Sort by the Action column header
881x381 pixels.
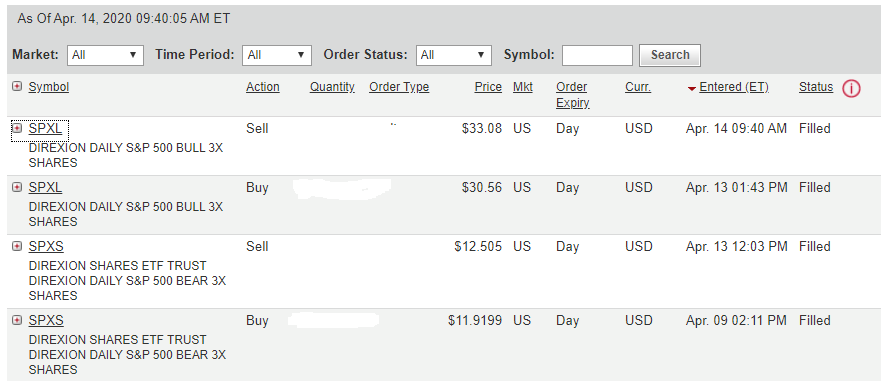tap(262, 87)
